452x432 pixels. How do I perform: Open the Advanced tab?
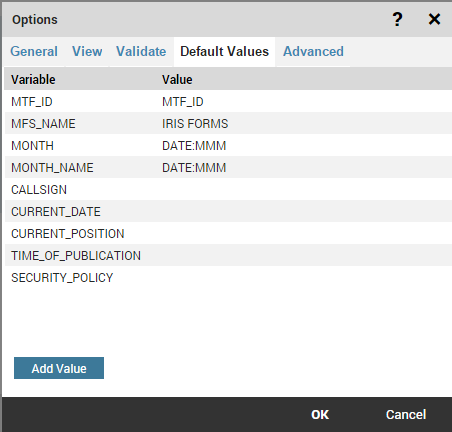[313, 52]
